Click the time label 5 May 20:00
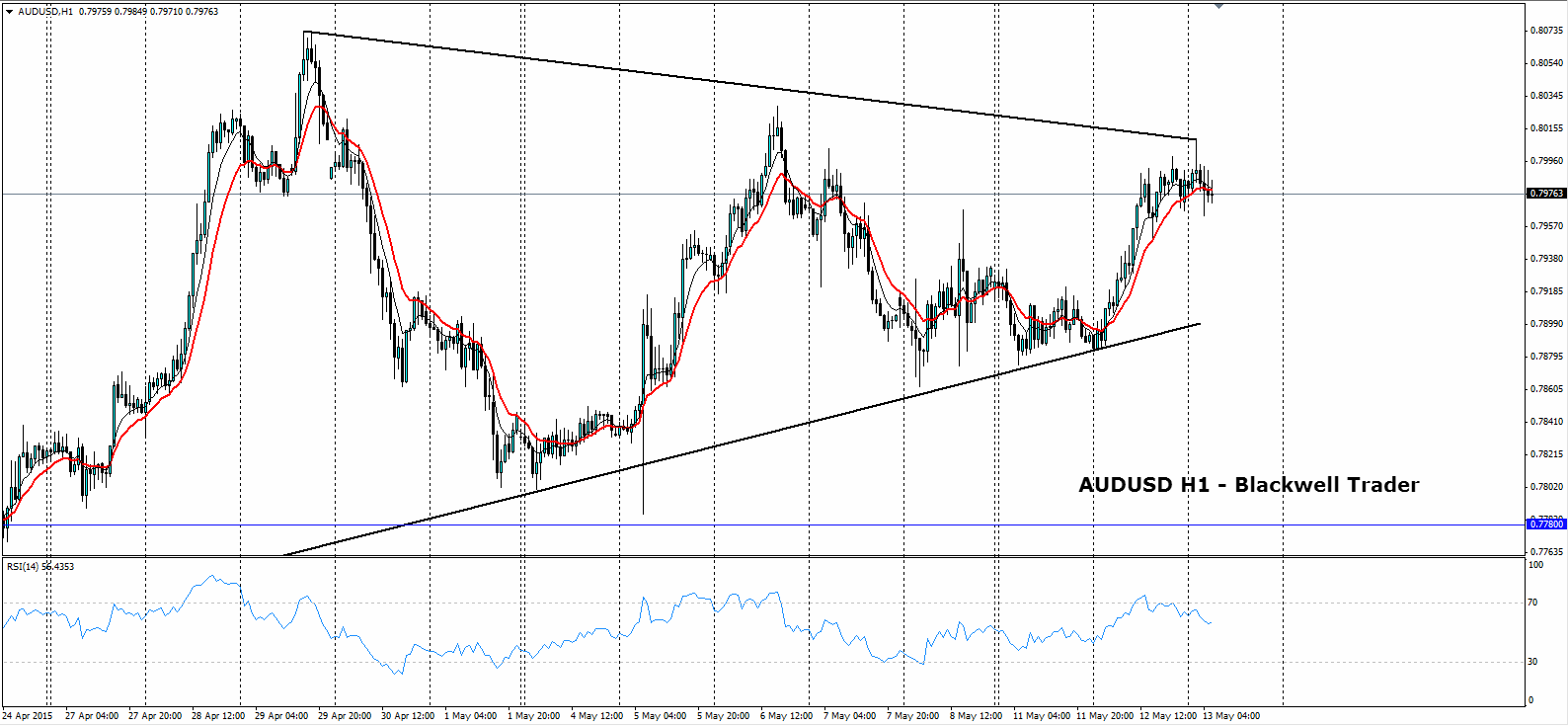Image resolution: width=1568 pixels, height=726 pixels. [x=724, y=716]
